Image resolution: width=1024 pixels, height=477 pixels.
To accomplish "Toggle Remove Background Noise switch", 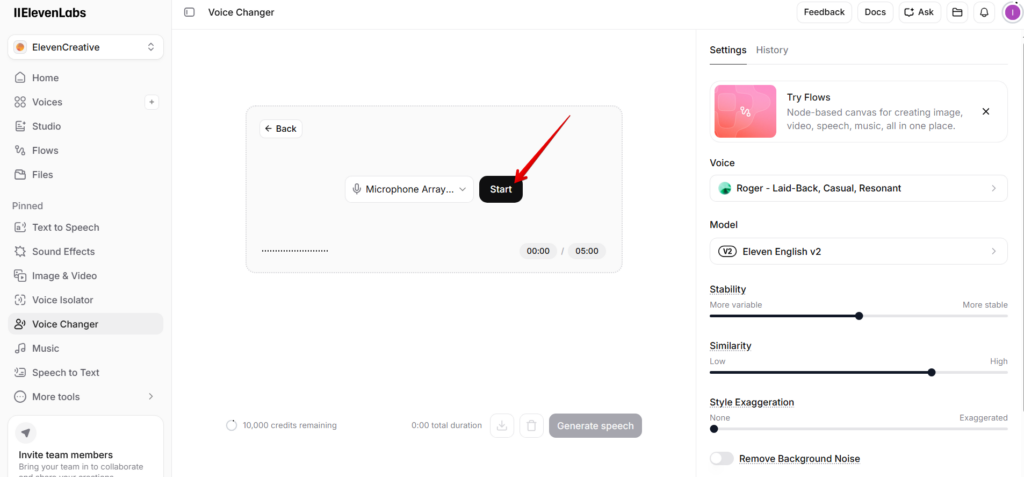I will pyautogui.click(x=722, y=459).
